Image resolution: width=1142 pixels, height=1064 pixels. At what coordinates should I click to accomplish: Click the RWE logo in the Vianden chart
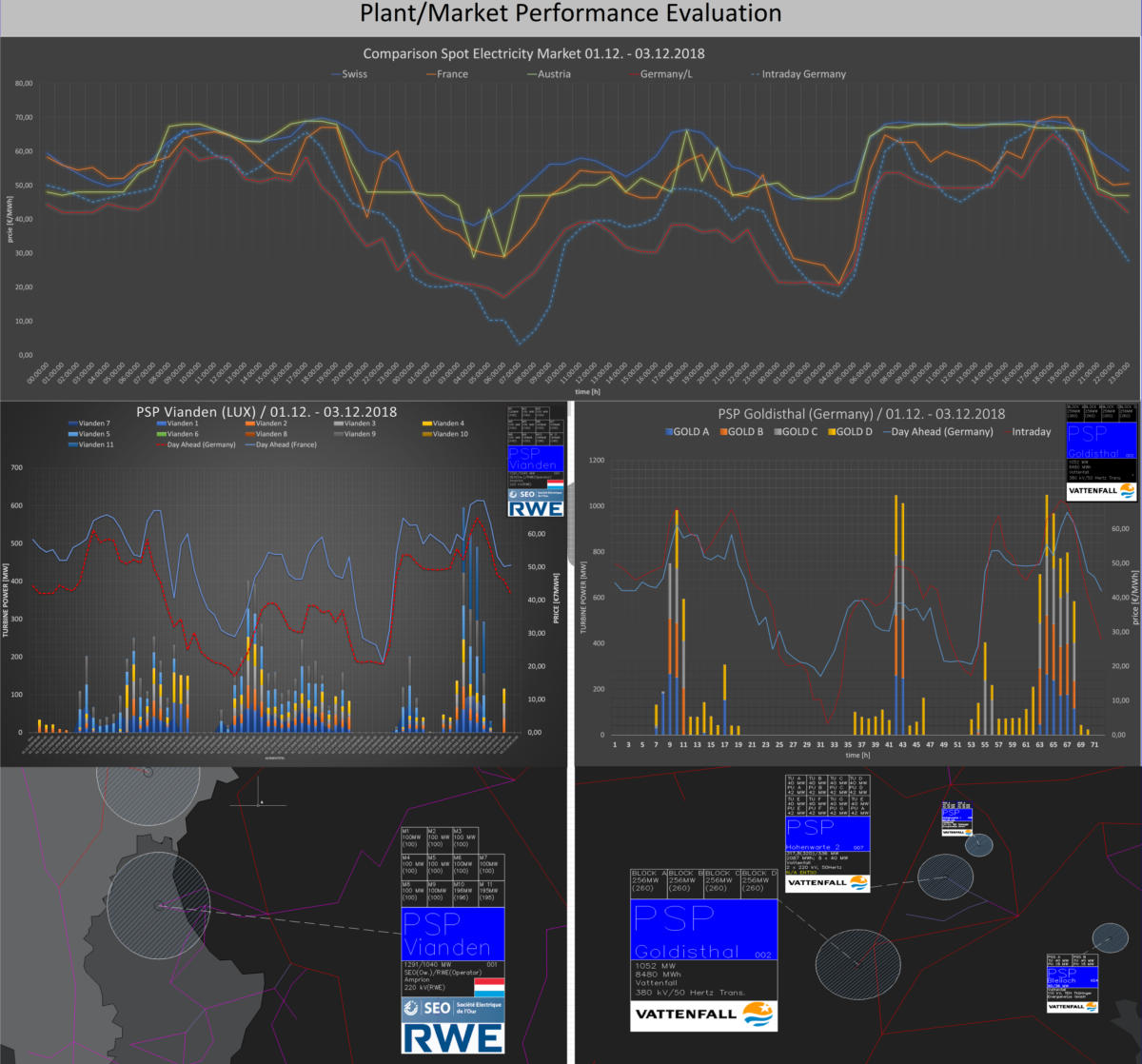point(536,508)
